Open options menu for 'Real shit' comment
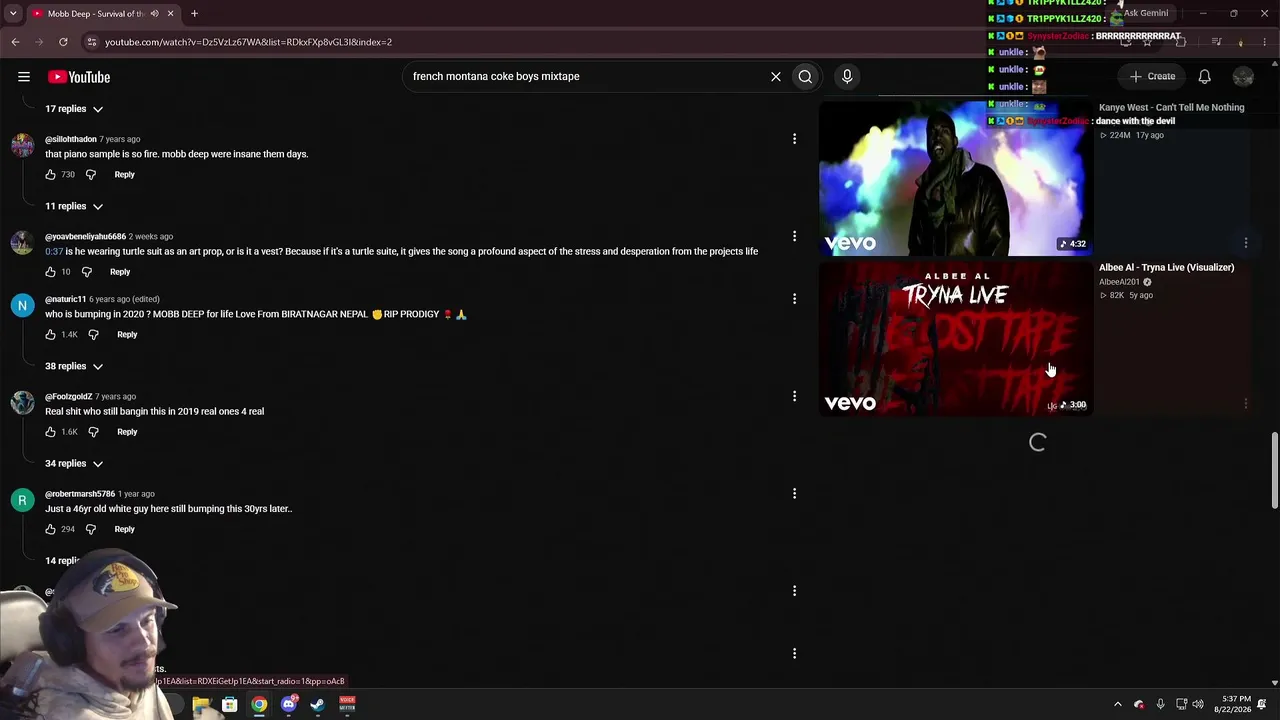This screenshot has width=1280, height=720. click(x=794, y=396)
